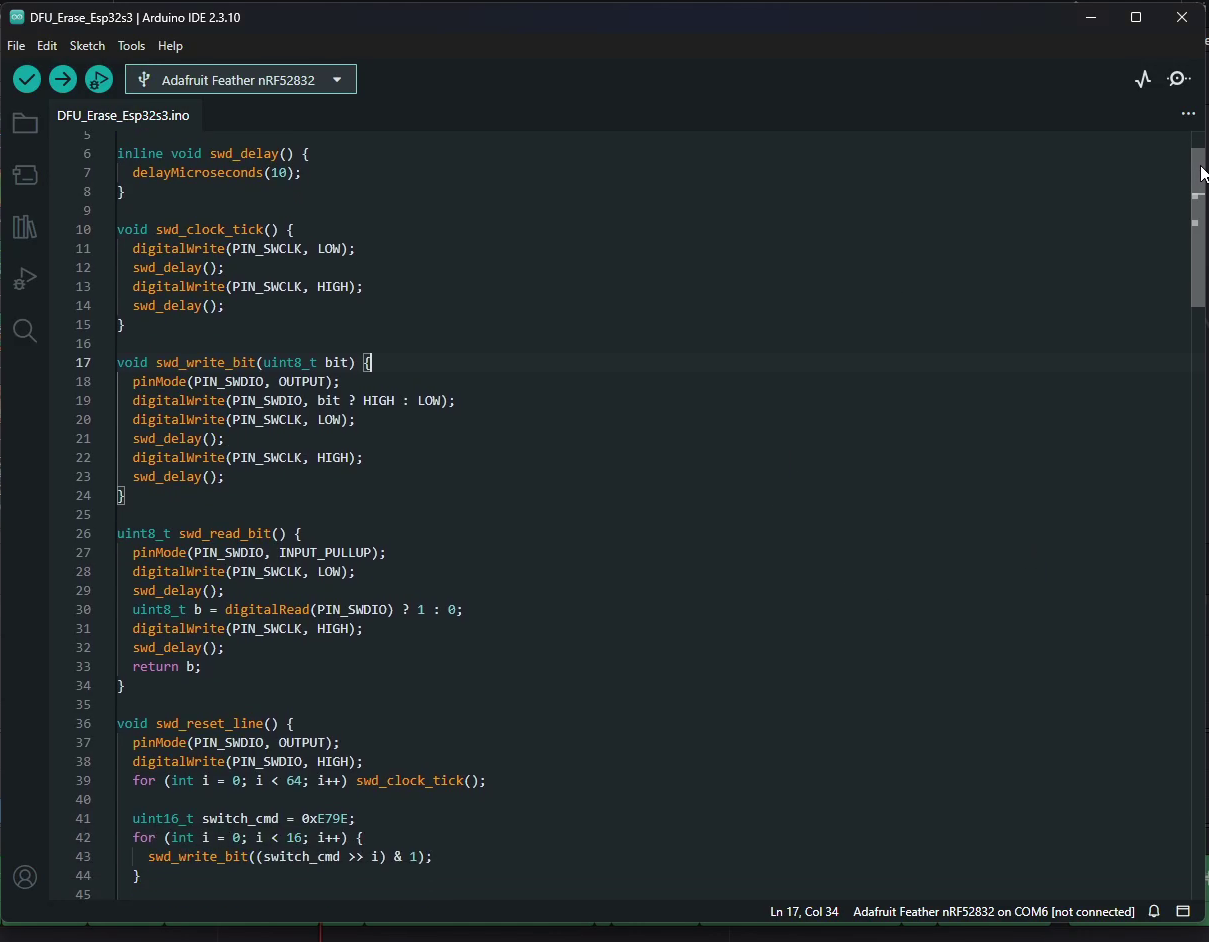The height and width of the screenshot is (942, 1209).
Task: Open notifications bell in status bar
Action: 1154,912
